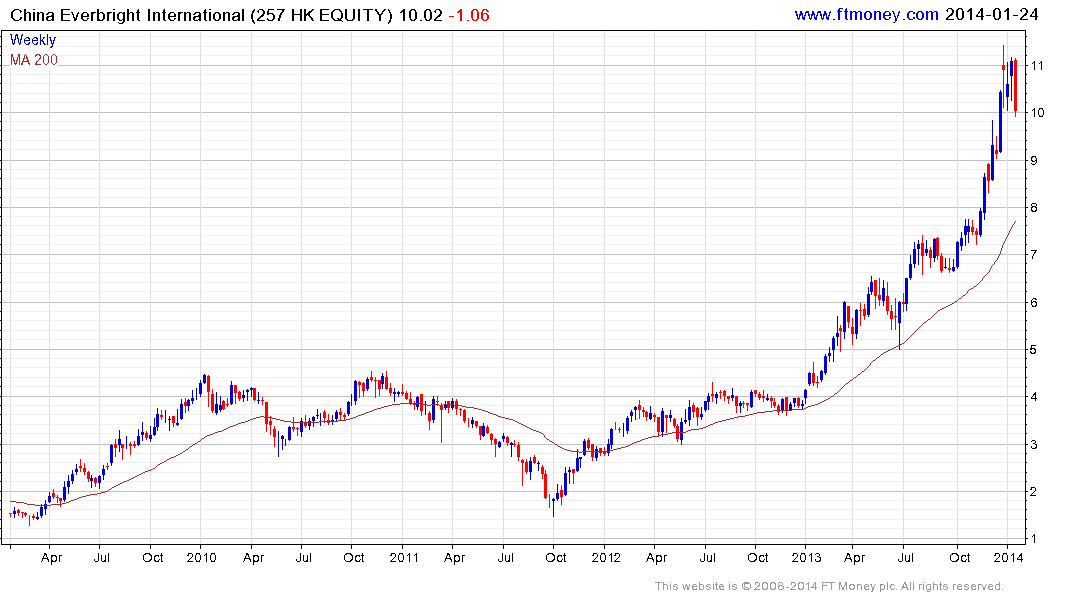Image resolution: width=1075 pixels, height=600 pixels.
Task: Select the 'Weekly' interval label
Action: click(x=33, y=40)
